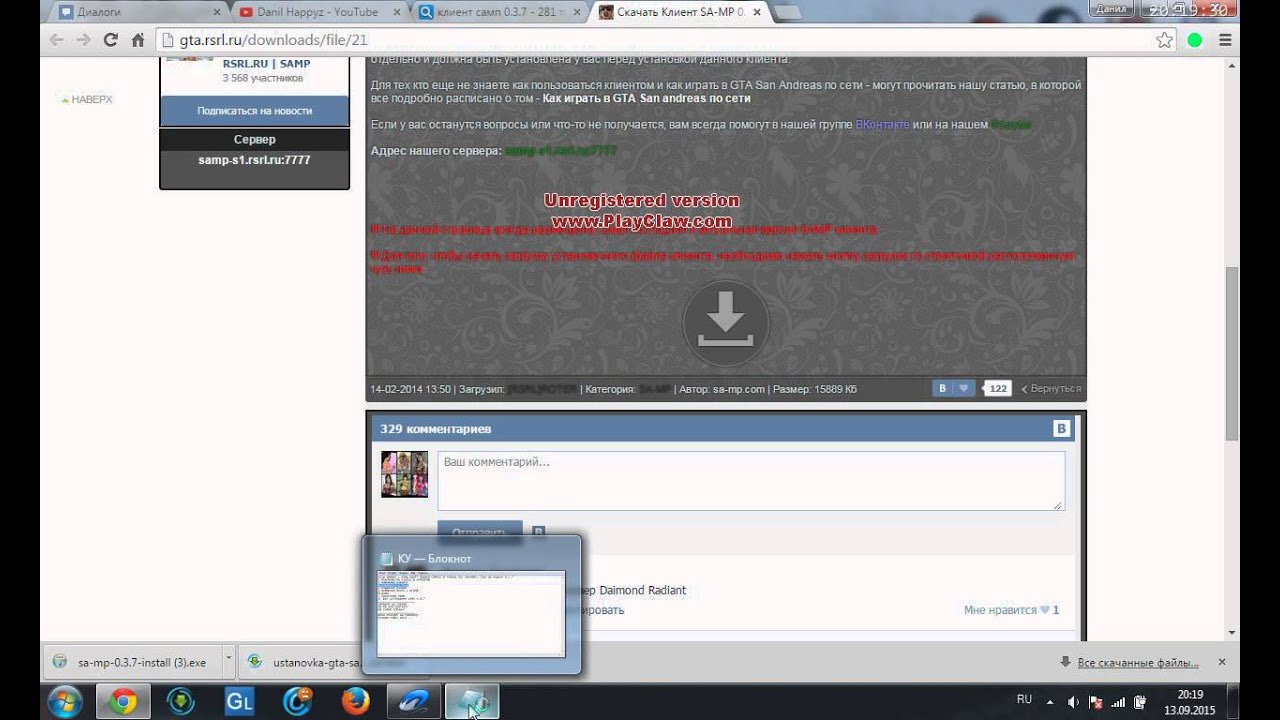Click the НАВЕРХ scroll-up link

coord(87,100)
